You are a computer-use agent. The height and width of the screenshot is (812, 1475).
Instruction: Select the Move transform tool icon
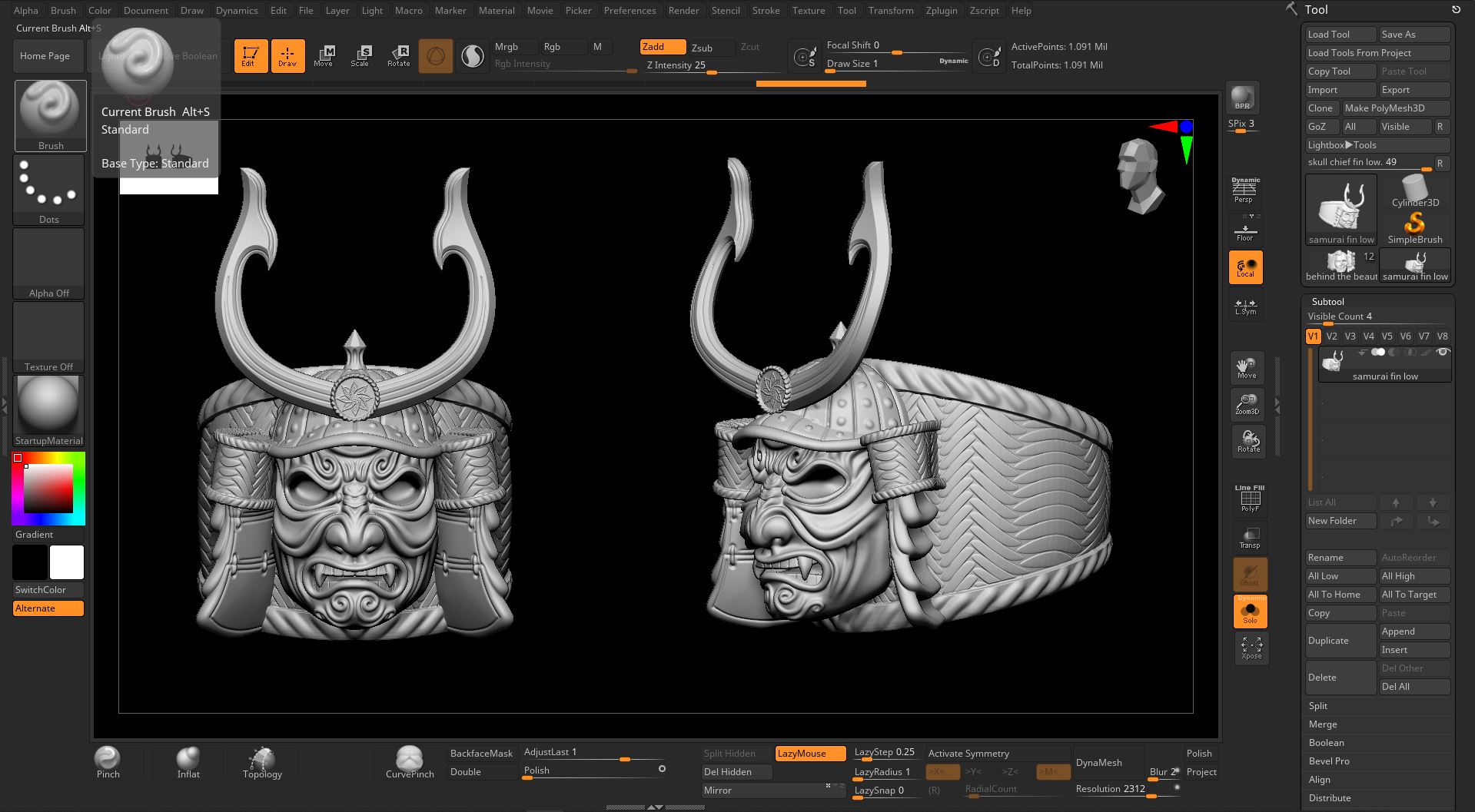click(x=324, y=55)
